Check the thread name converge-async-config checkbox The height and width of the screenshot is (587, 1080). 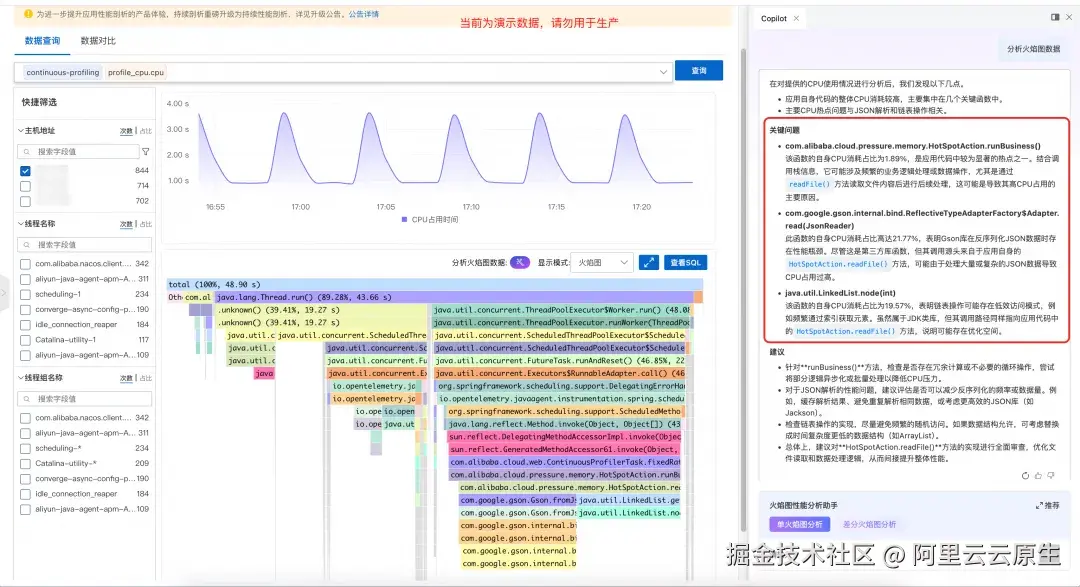[25, 309]
